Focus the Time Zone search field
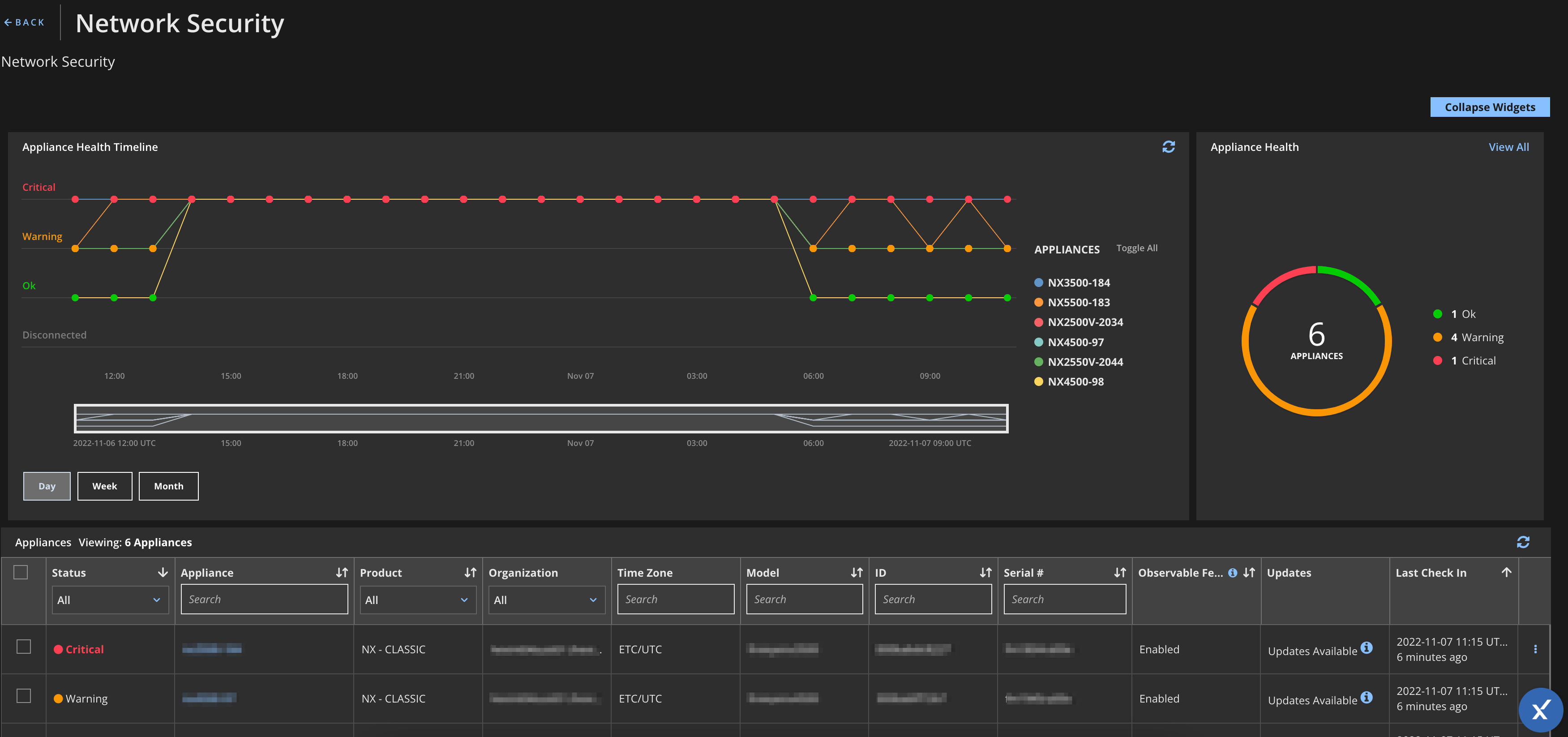This screenshot has height=737, width=1568. (676, 599)
